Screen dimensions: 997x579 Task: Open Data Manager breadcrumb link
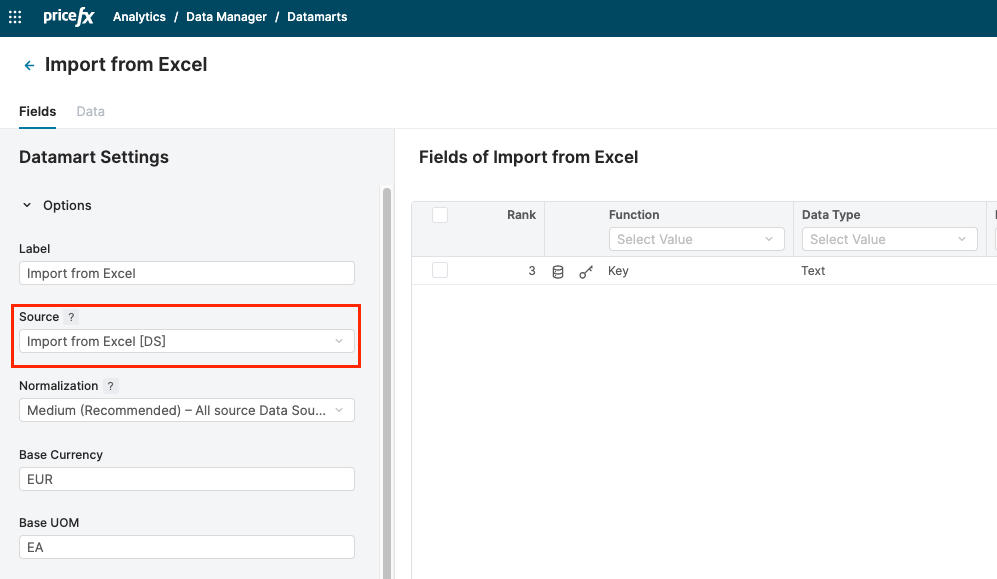(x=226, y=17)
